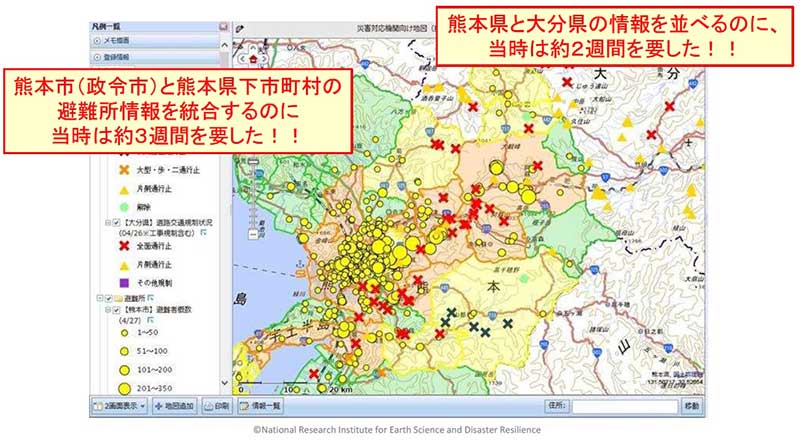Click the green circle 解除 legend icon
800x442 pixels.
tap(125, 206)
